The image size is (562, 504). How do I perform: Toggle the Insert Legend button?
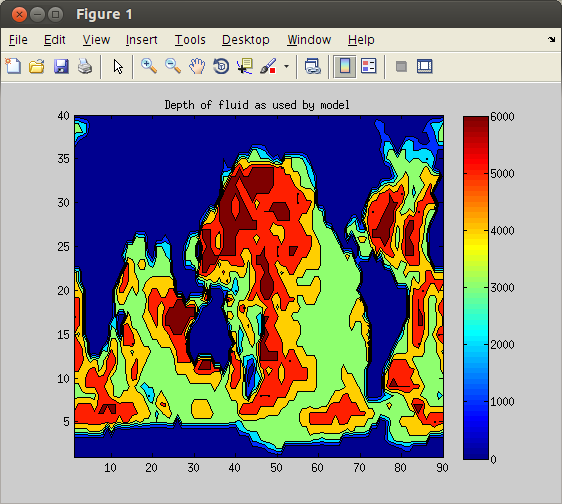(x=369, y=66)
